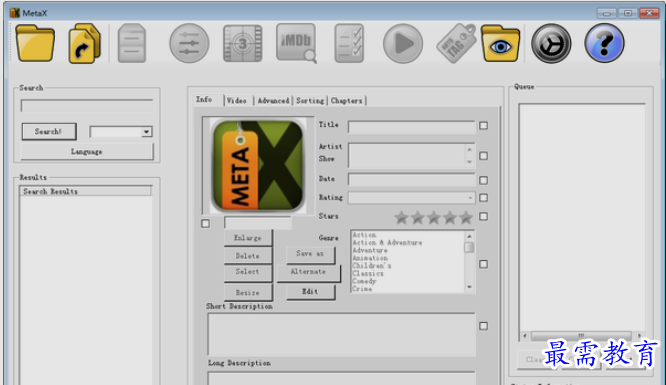Click the Enlarge artwork button
The width and height of the screenshot is (666, 385).
[248, 238]
